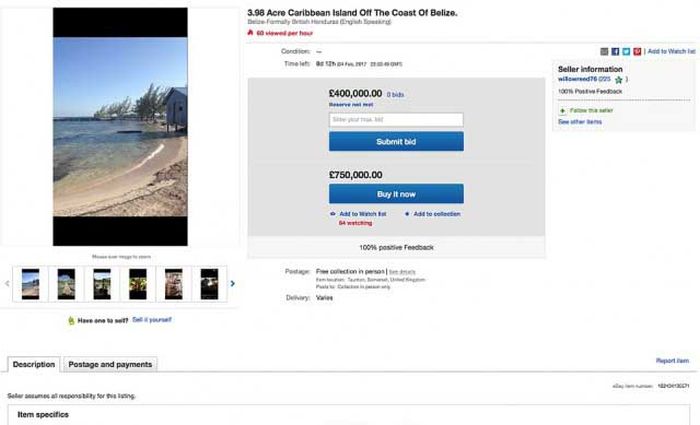Click the seller feedback star icon
The width and height of the screenshot is (700, 425).
(619, 79)
